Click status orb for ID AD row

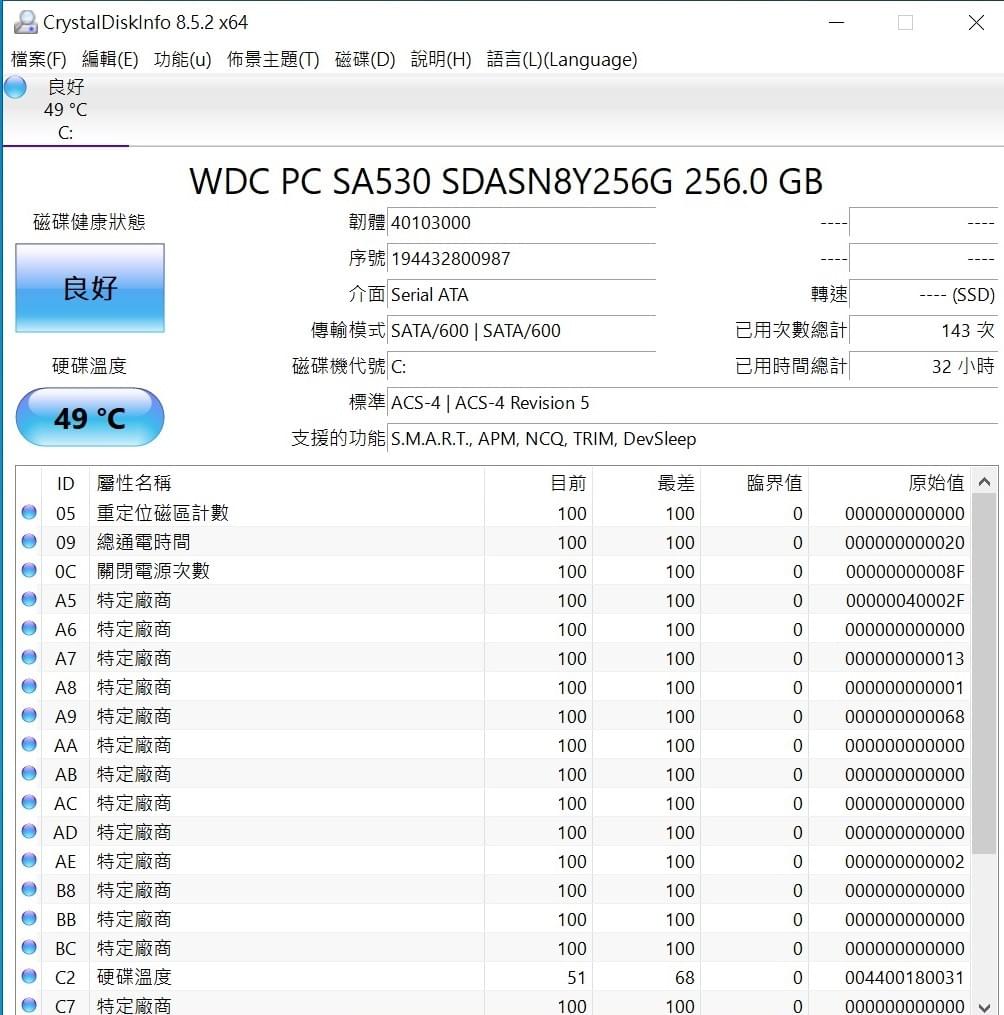point(29,831)
